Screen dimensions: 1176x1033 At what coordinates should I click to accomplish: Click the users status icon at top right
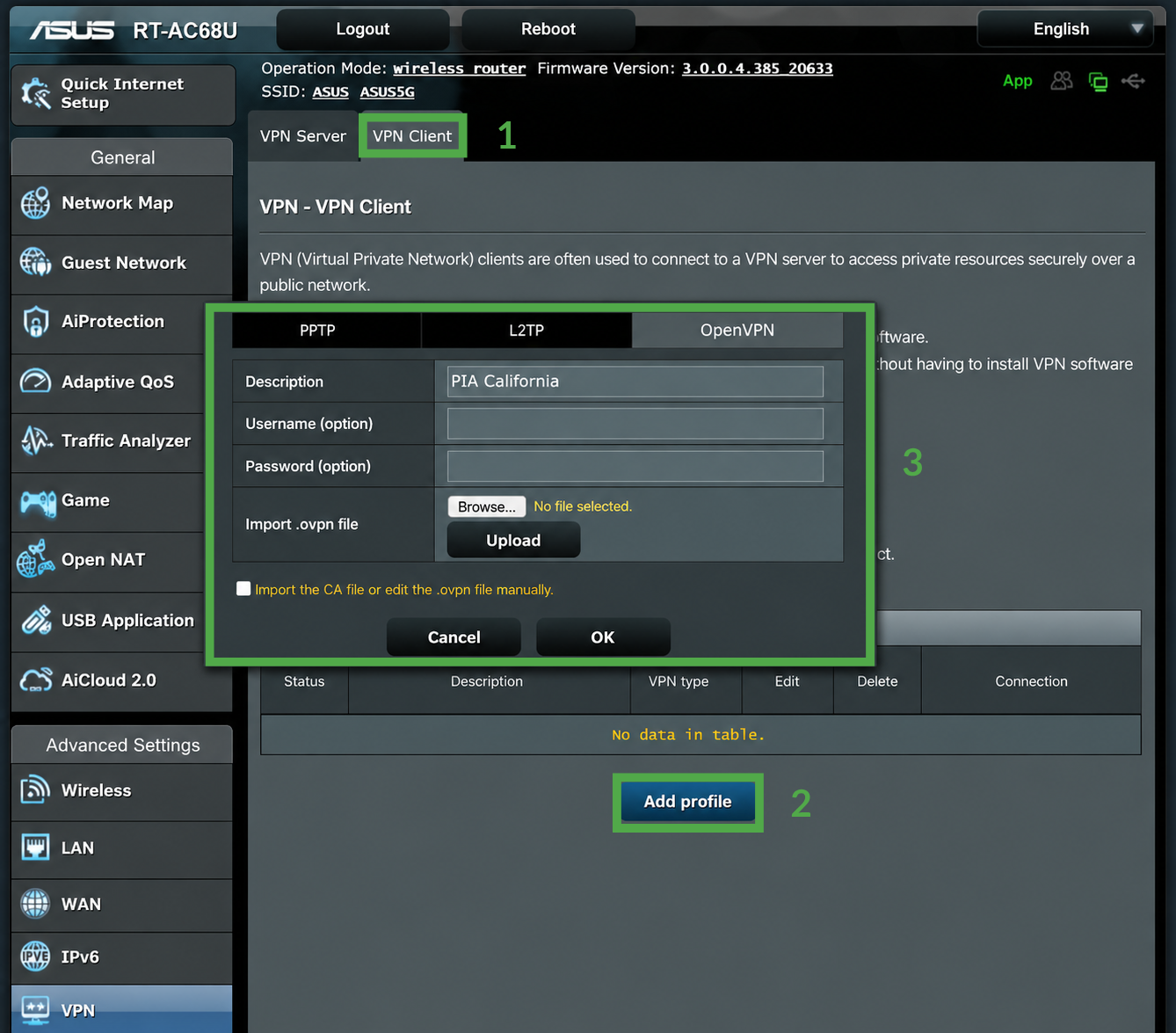tap(1062, 81)
